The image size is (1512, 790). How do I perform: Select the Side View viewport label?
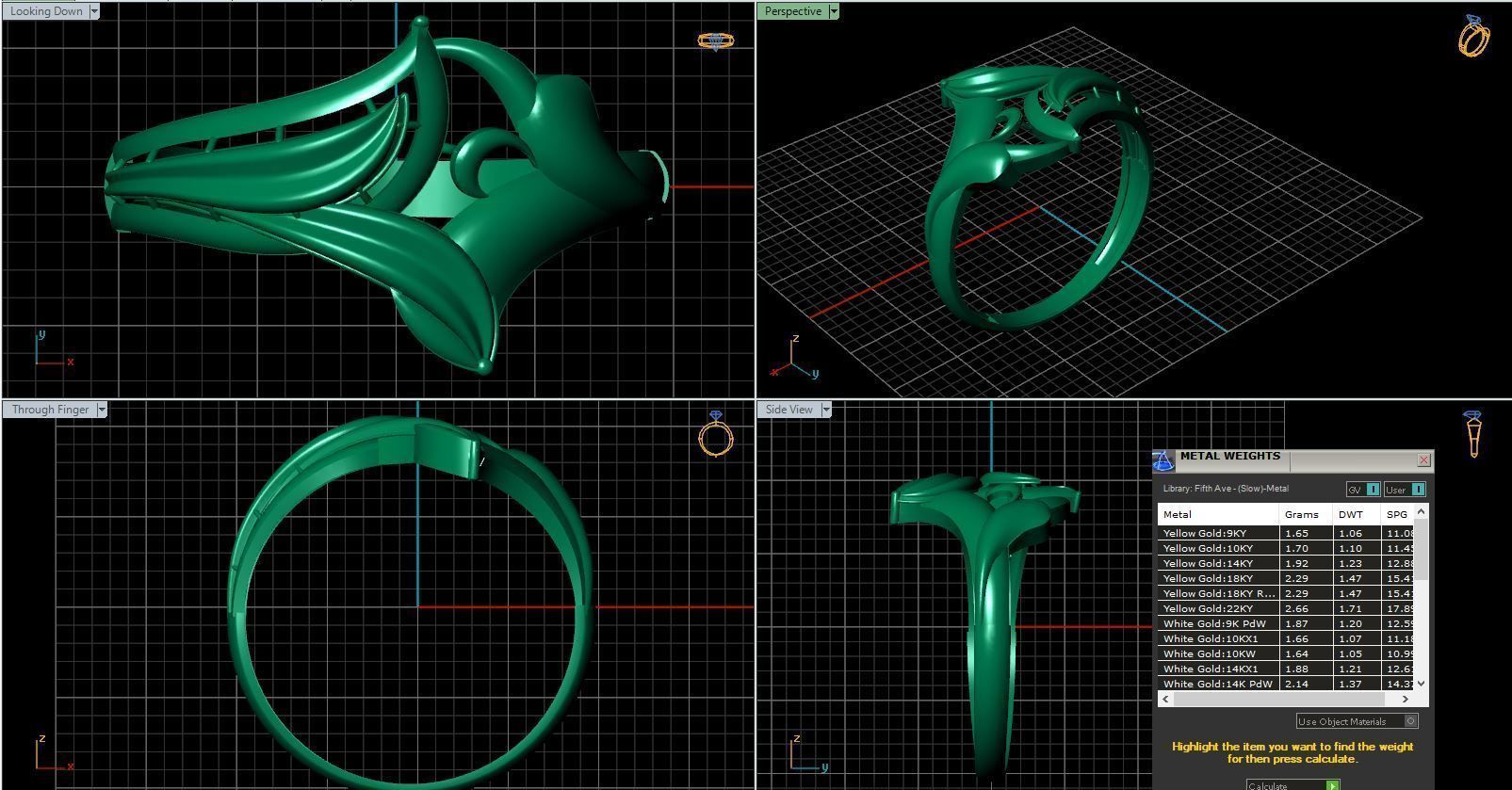click(789, 410)
